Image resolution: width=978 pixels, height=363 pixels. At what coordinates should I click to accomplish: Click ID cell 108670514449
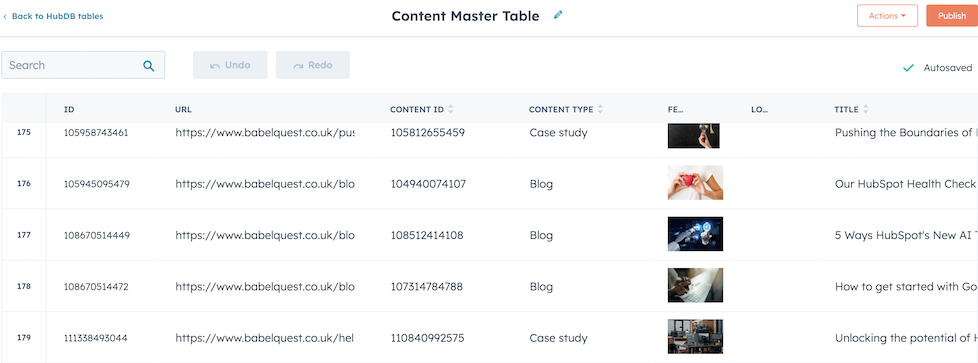(x=96, y=235)
